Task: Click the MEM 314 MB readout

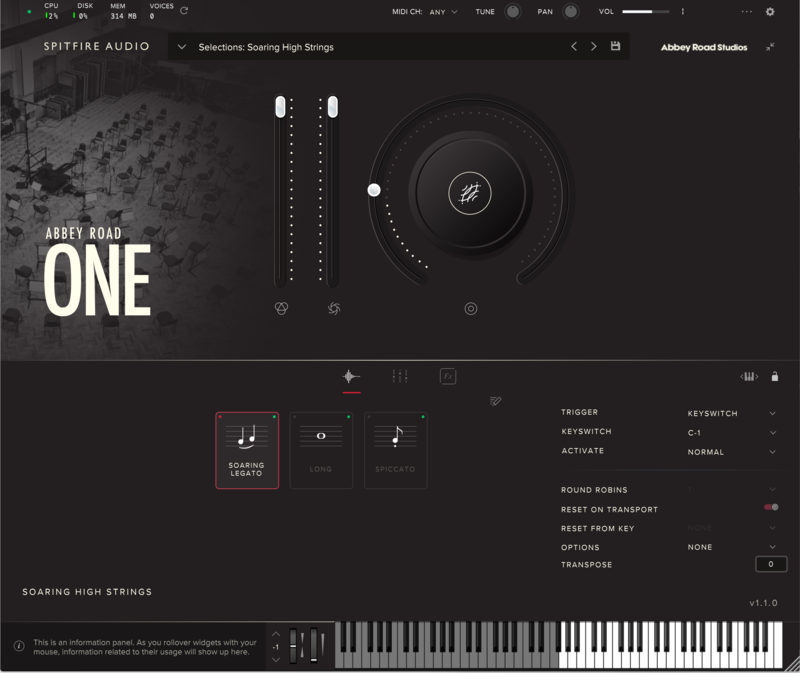Action: [123, 11]
